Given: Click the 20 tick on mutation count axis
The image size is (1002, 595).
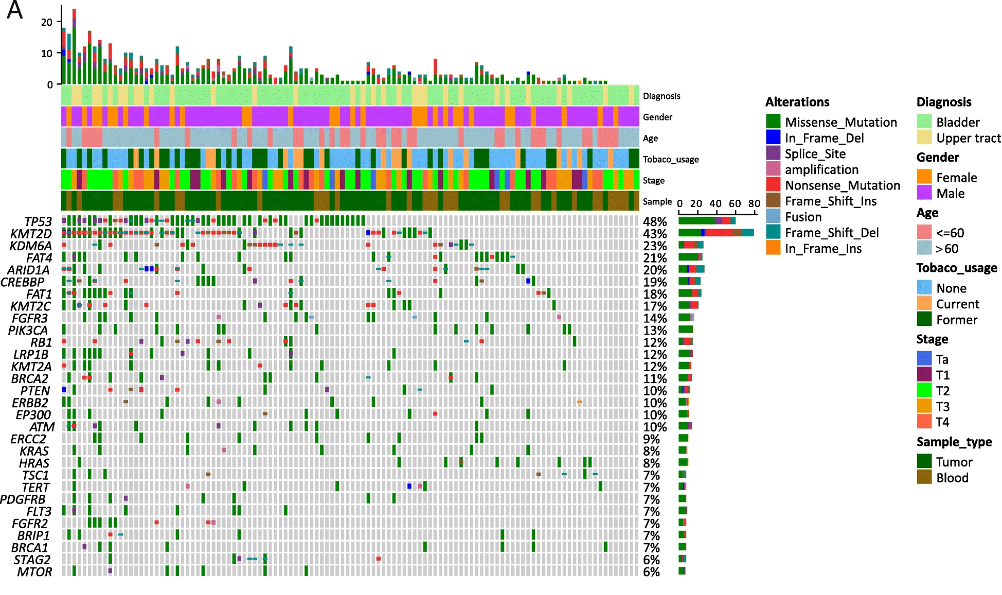Looking at the screenshot, I should coord(47,22).
